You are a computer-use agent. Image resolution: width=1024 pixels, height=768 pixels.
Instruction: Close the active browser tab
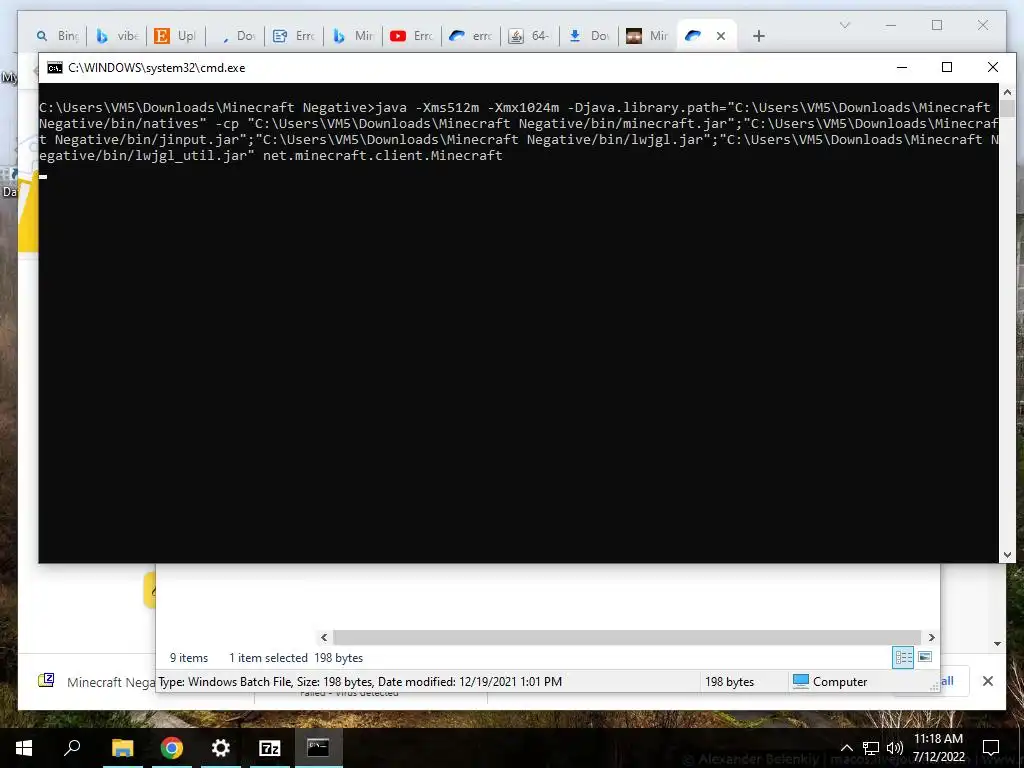(721, 36)
